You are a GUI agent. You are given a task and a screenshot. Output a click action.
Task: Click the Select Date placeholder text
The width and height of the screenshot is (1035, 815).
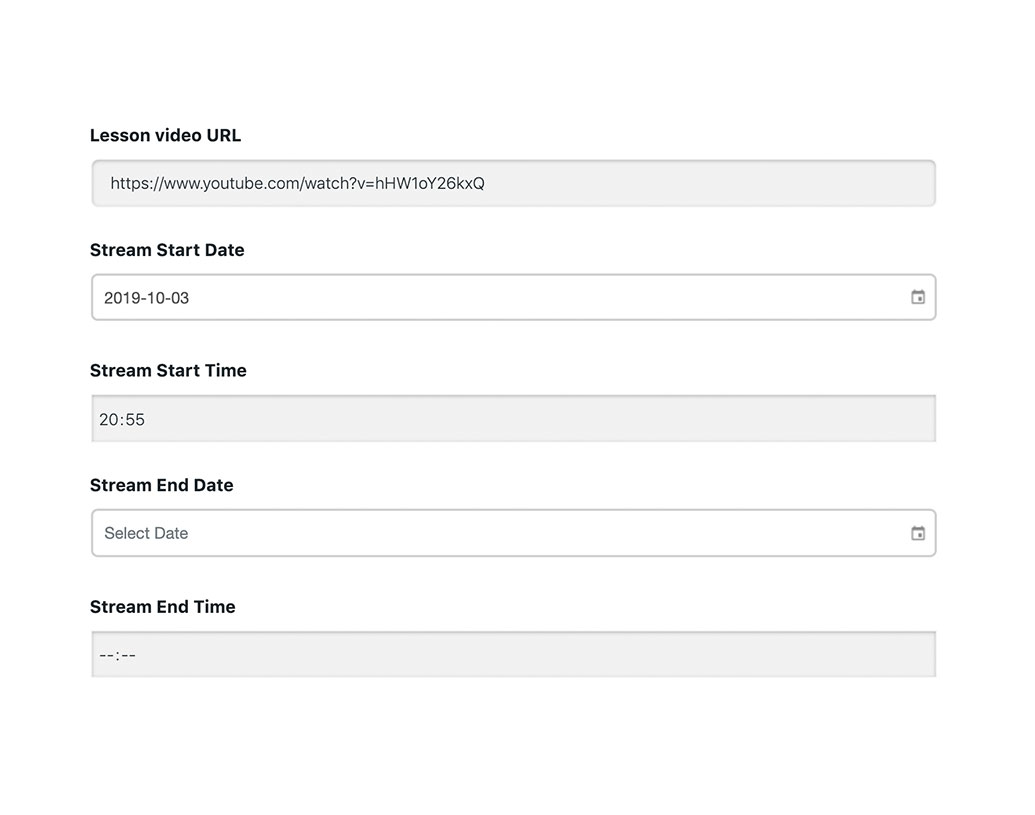point(146,534)
